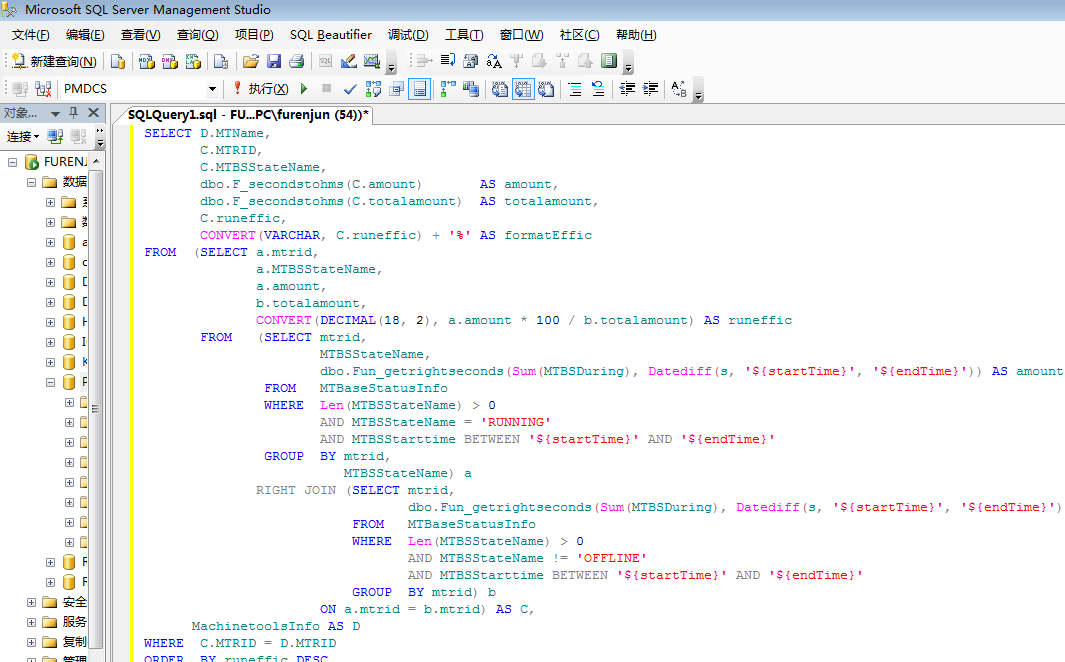Screen dimensions: 1065x662
Task: Click the text 'MachinetoolsInfo AS D'
Action: 276,626
